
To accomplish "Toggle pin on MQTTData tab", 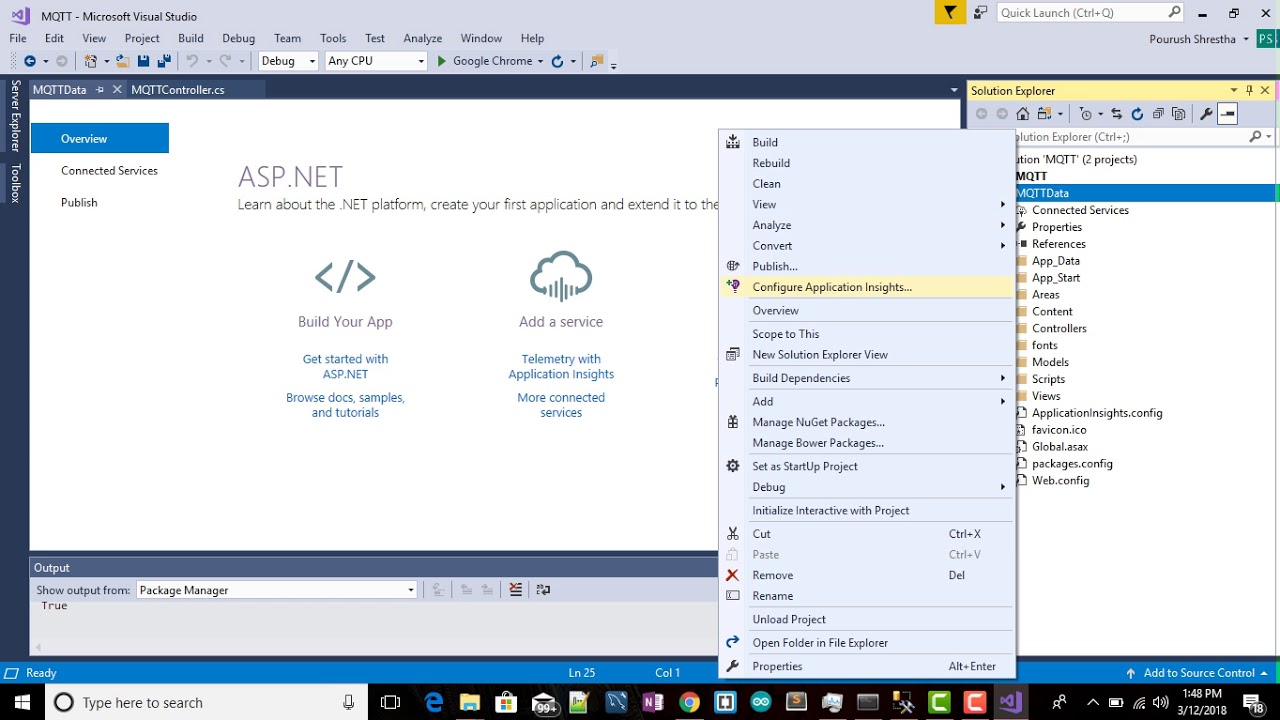I will pyautogui.click(x=100, y=90).
